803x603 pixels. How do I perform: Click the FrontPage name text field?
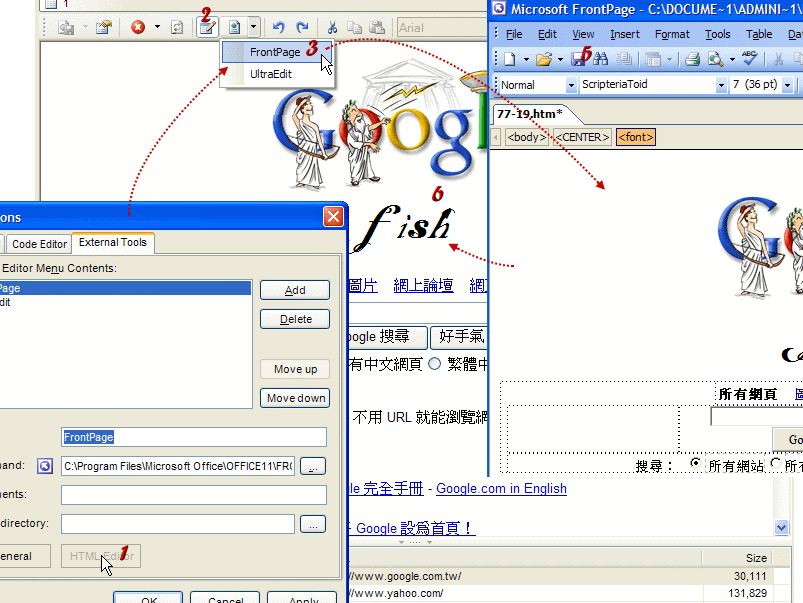tap(194, 437)
